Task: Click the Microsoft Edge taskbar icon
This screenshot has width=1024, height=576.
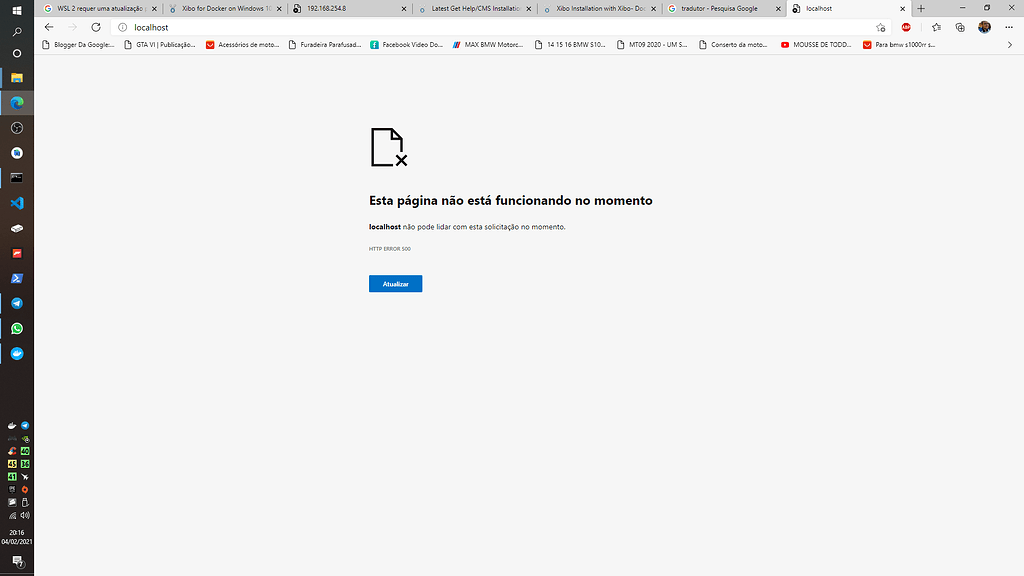Action: [17, 103]
